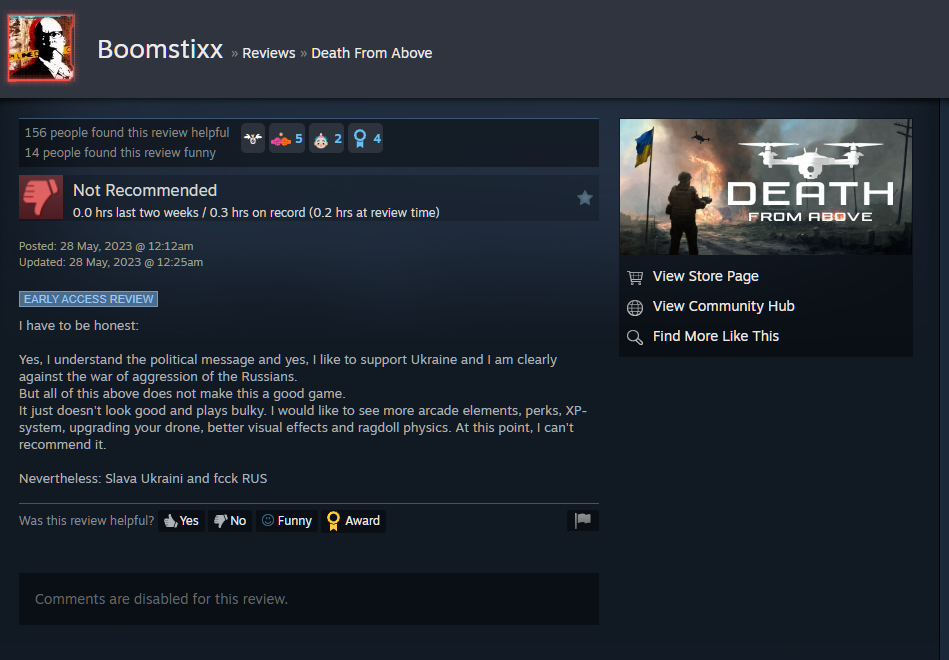Give an Award to this review
This screenshot has height=660, width=949.
[354, 521]
